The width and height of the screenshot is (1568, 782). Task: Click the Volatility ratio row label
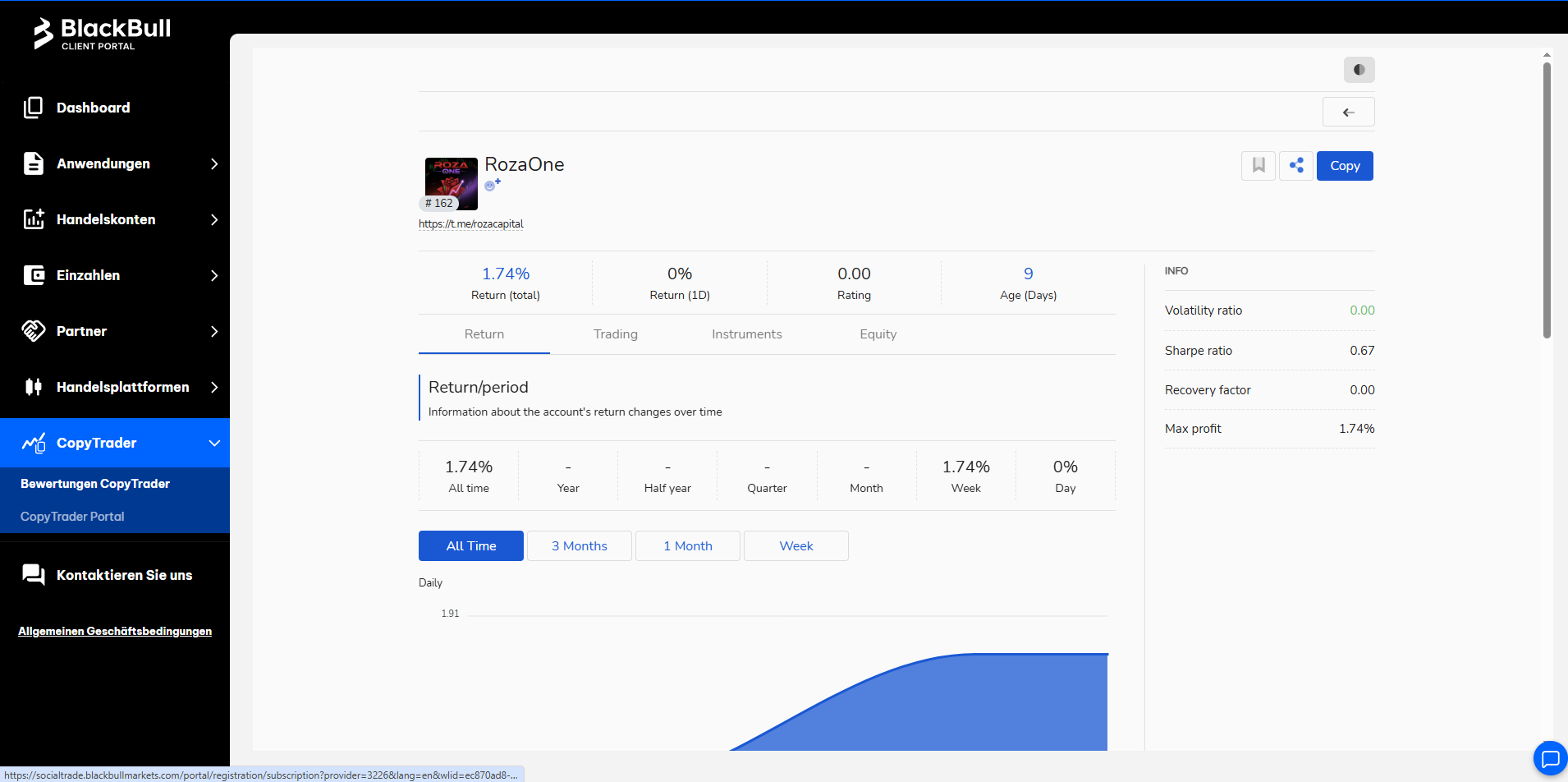[1204, 310]
